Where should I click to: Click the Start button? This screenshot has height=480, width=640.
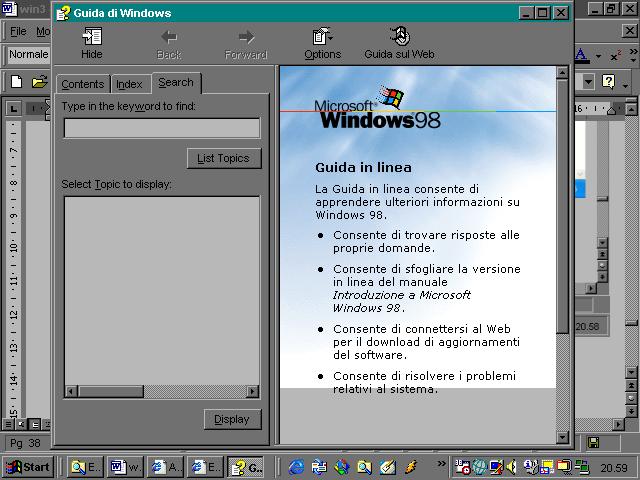point(28,467)
